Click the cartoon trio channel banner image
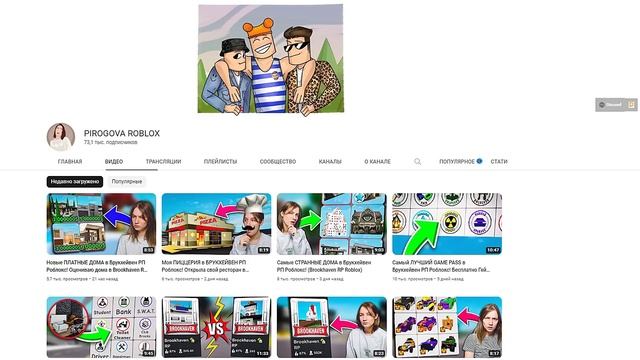Screen dimensions: 640x360 point(271,59)
